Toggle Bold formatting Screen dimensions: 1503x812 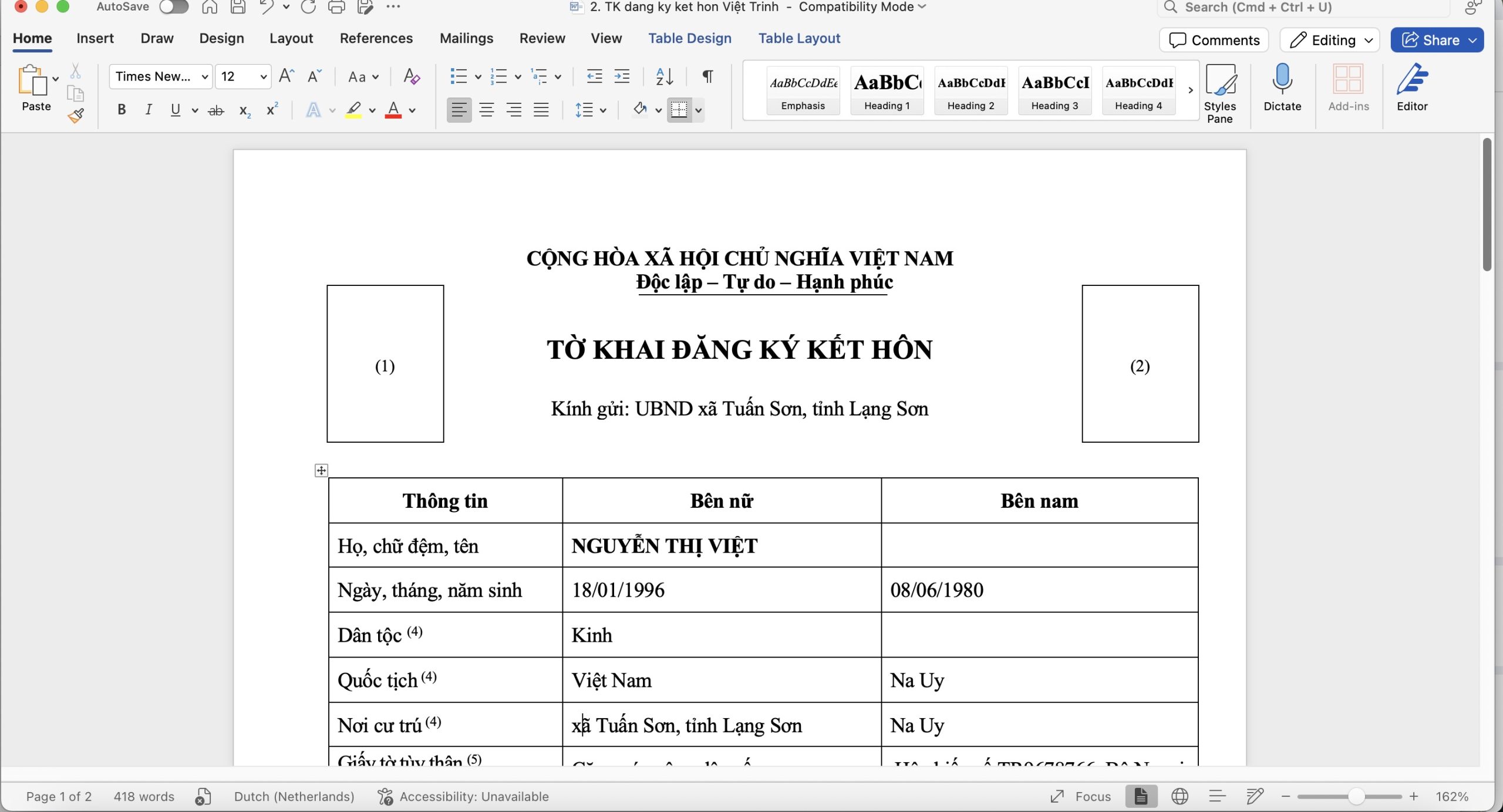click(122, 110)
